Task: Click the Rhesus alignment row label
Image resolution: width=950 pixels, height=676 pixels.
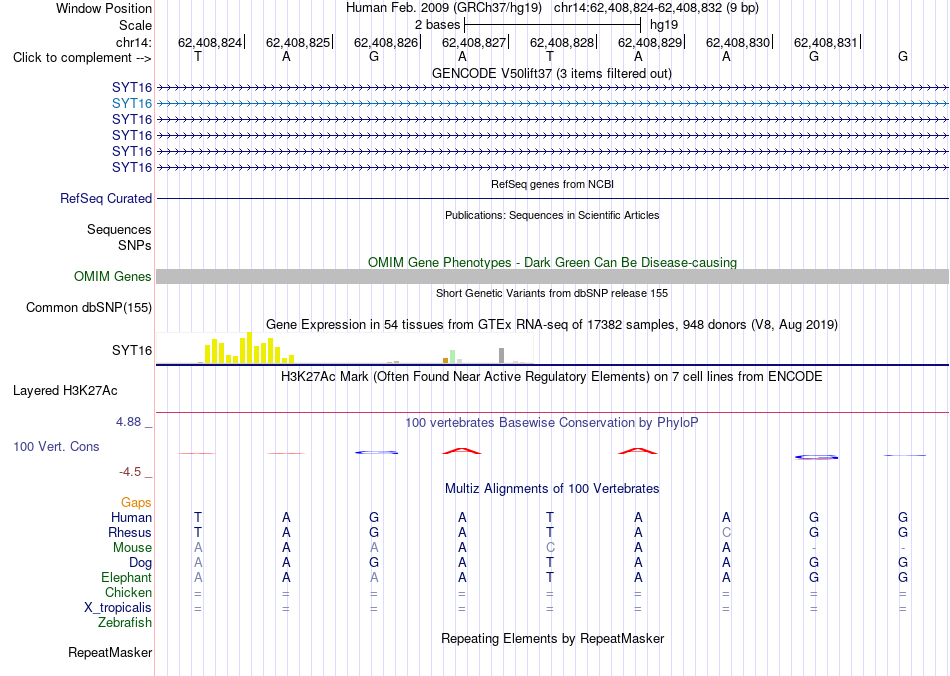Action: point(130,533)
